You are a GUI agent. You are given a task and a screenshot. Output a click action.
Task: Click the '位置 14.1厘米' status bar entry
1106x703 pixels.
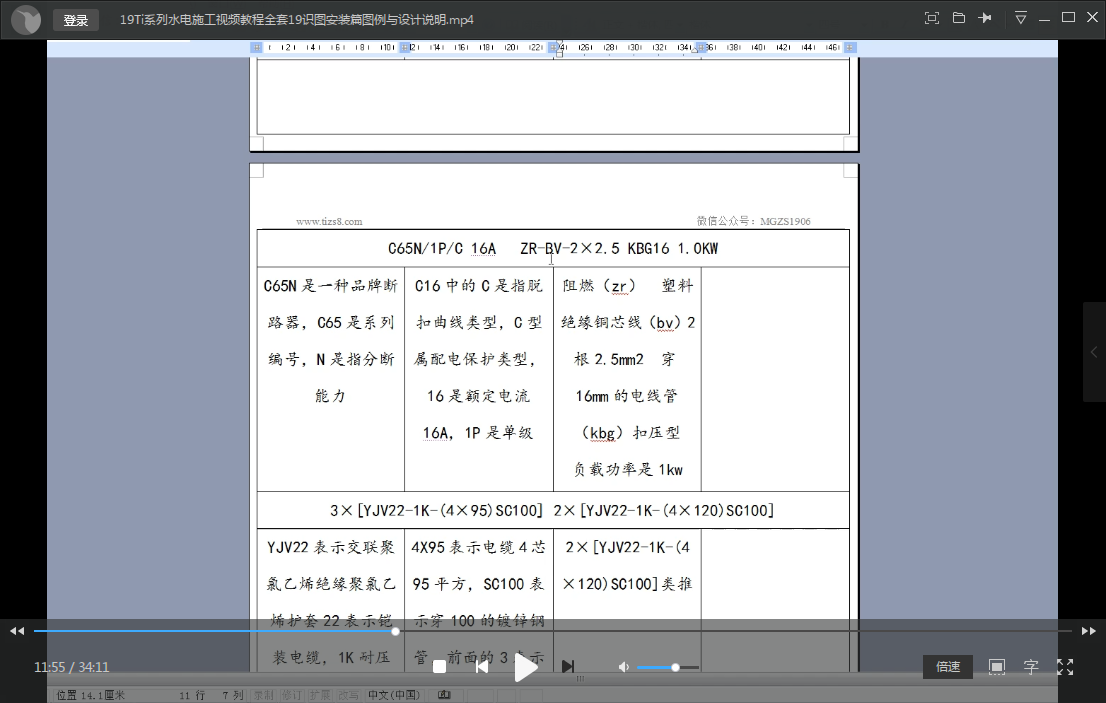point(90,695)
